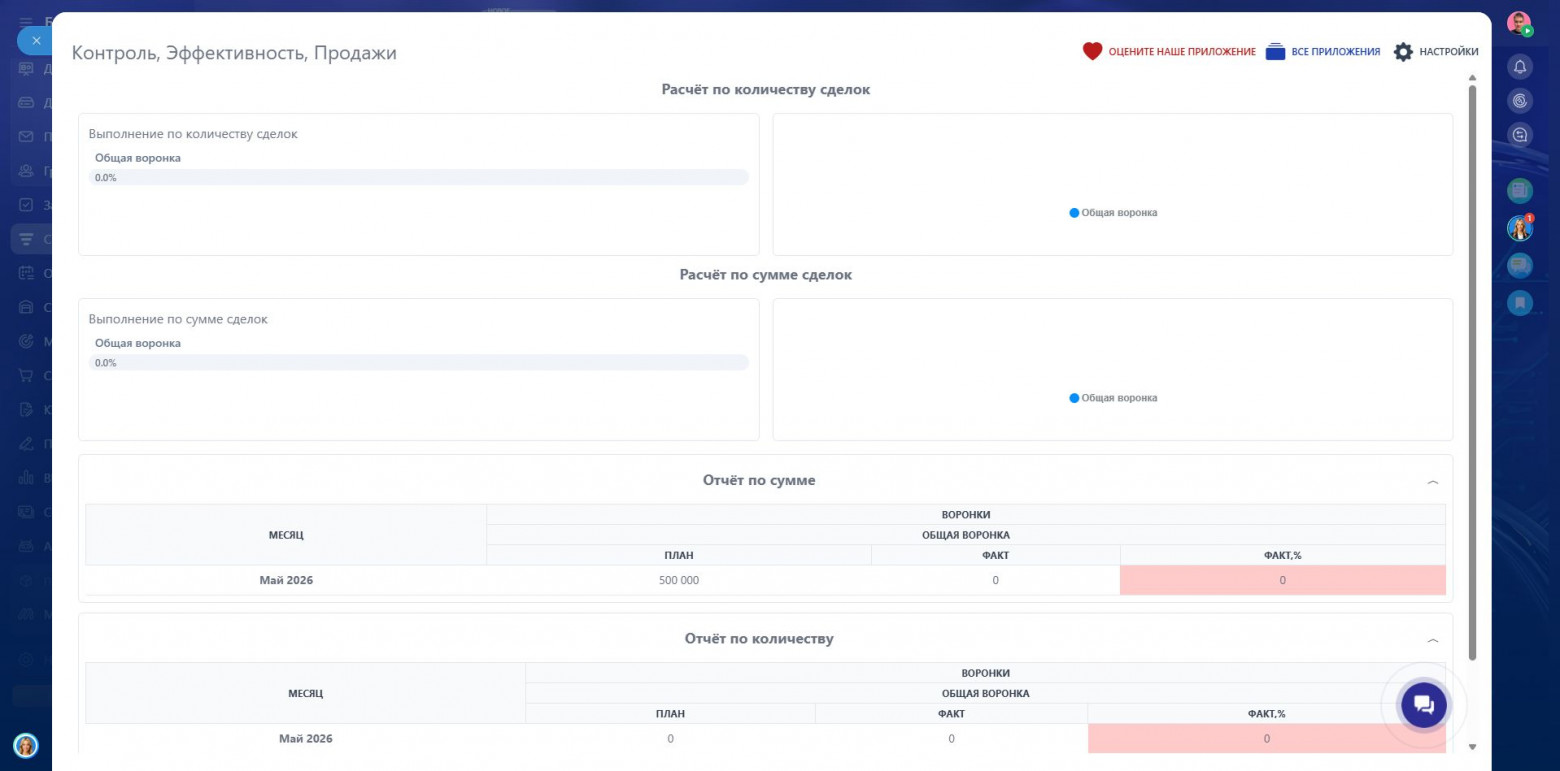Click the user profile avatar at top right
1560x771 pixels.
1520,24
